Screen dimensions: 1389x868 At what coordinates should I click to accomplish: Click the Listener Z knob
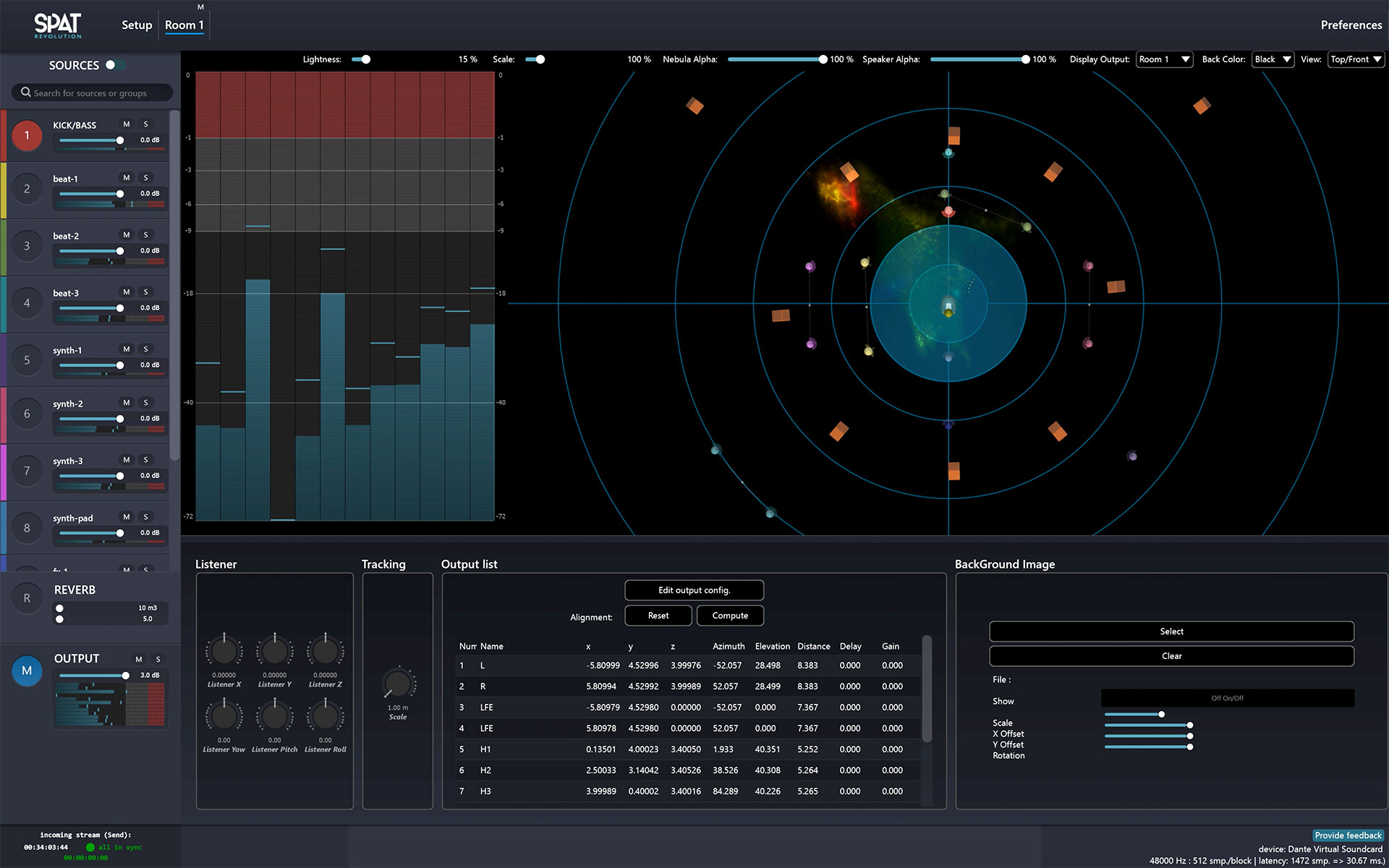326,651
